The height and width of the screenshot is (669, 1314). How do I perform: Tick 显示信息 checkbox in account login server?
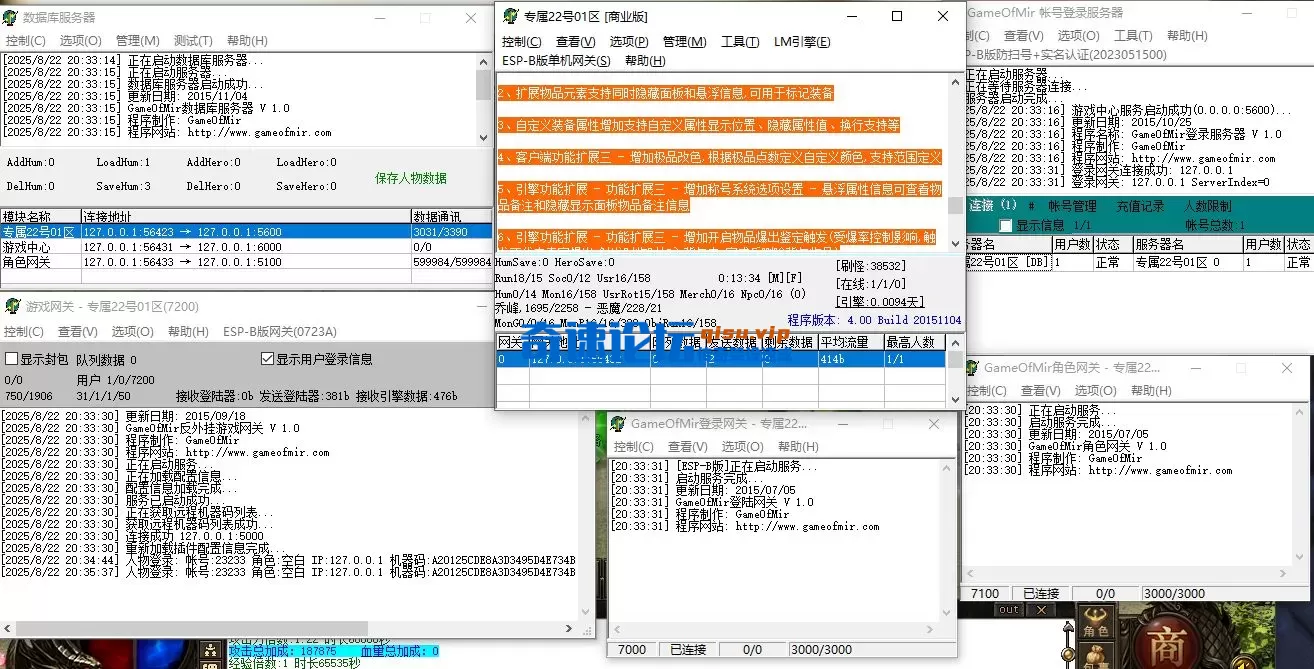(1006, 226)
